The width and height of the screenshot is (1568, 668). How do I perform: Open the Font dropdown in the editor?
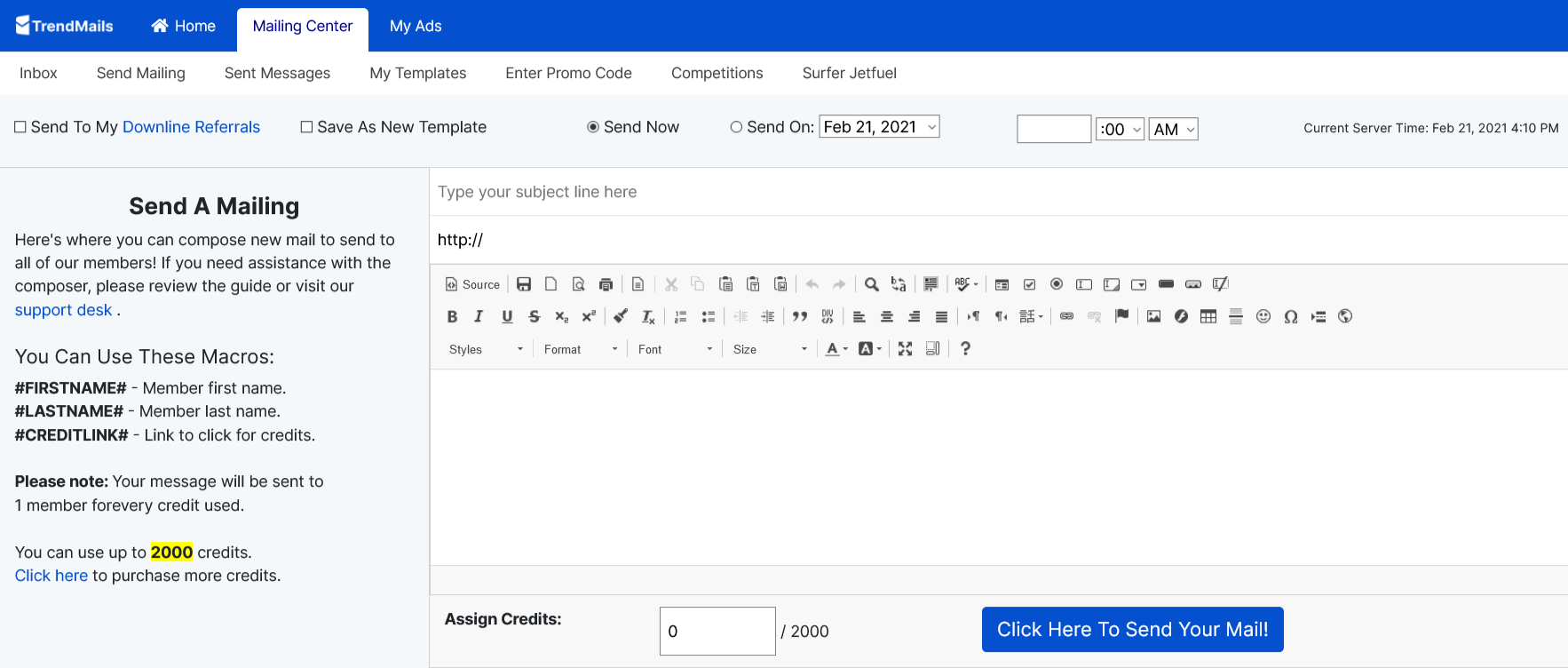click(x=675, y=349)
